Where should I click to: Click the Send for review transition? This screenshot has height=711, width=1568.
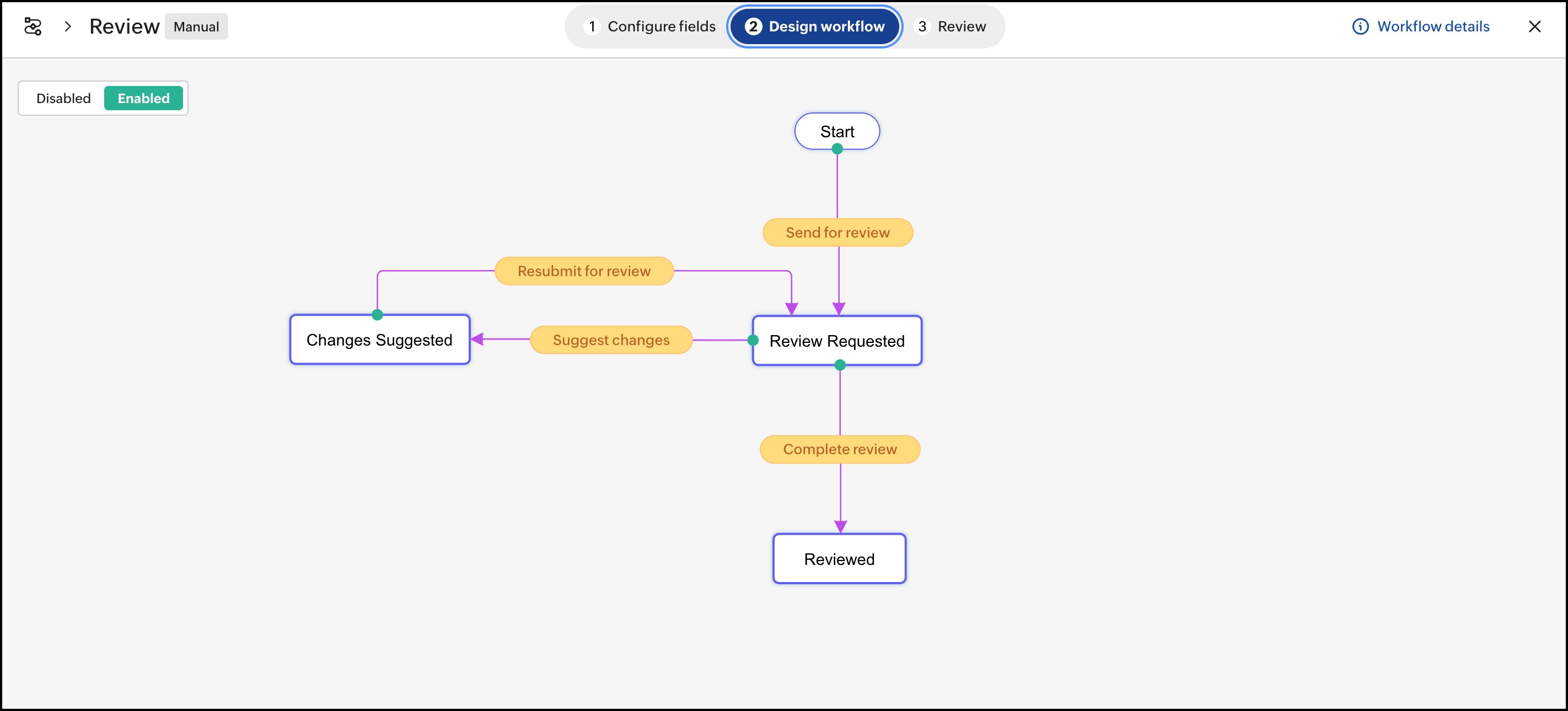pyautogui.click(x=837, y=233)
